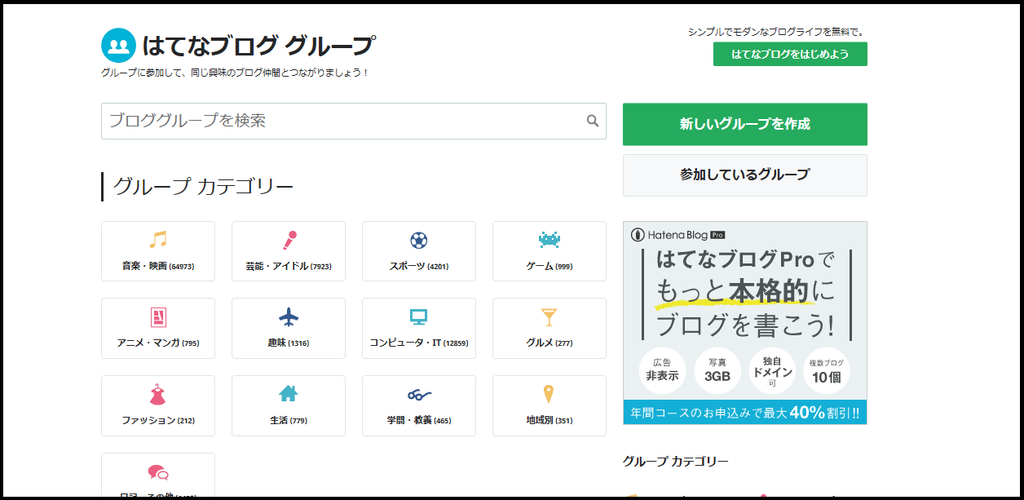Screen dimensions: 1024x500
Task: Open 参加しているグループ
Action: pyautogui.click(x=745, y=175)
